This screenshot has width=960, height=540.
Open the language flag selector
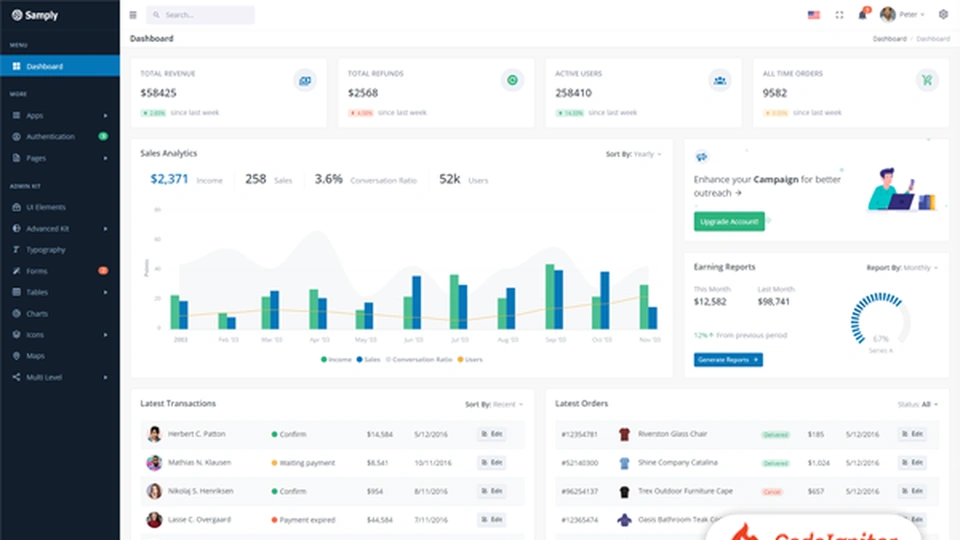click(813, 15)
